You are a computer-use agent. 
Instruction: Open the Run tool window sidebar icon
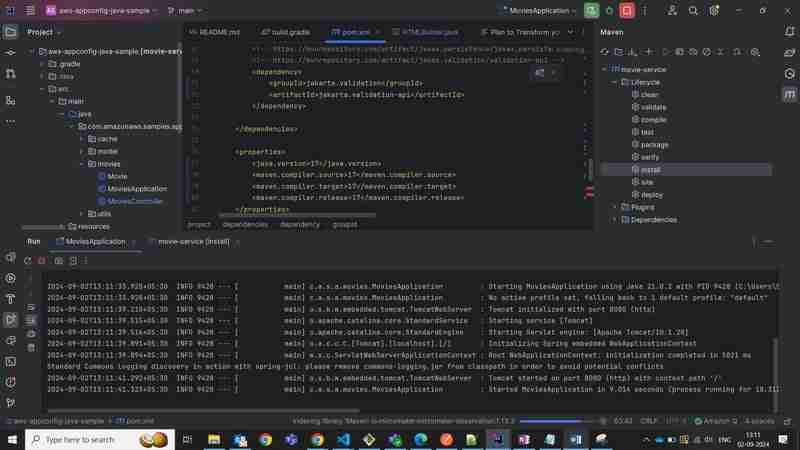pos(10,320)
